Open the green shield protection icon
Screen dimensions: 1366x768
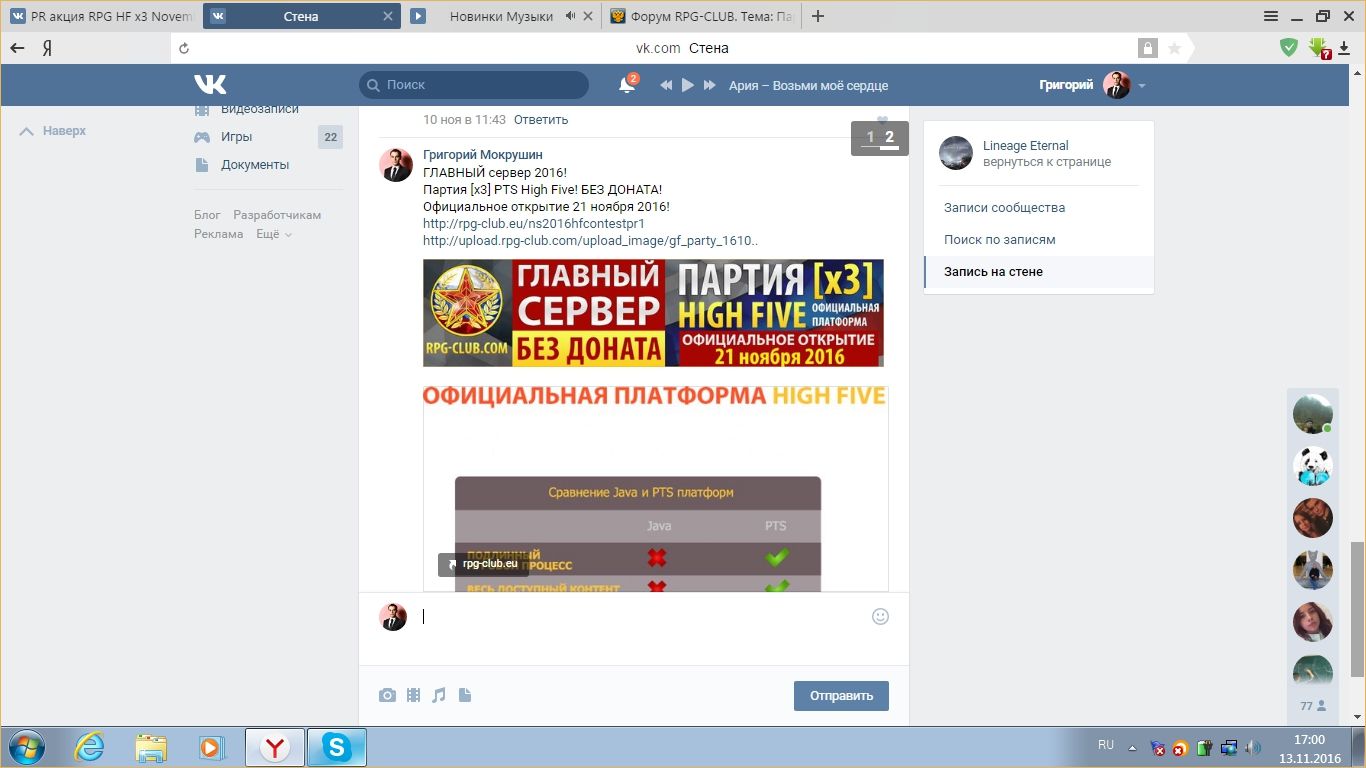[1289, 47]
